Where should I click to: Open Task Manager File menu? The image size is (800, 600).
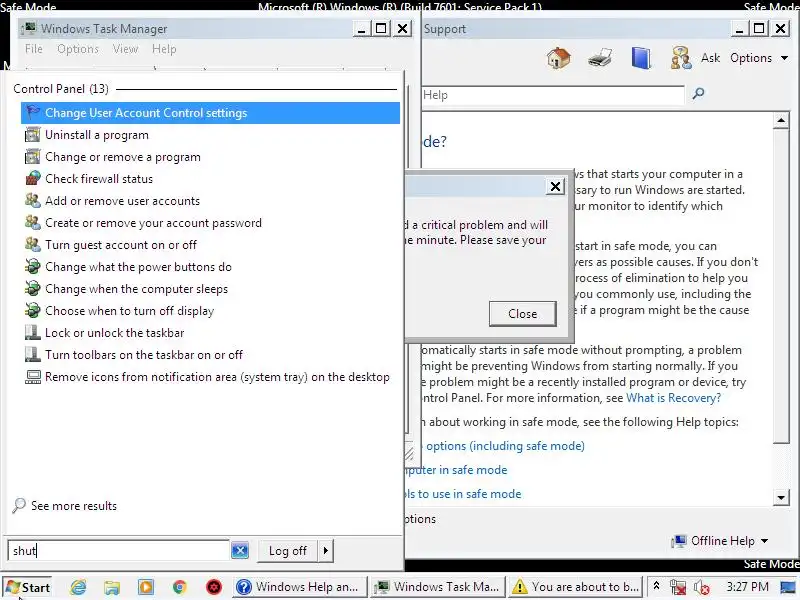pos(34,49)
